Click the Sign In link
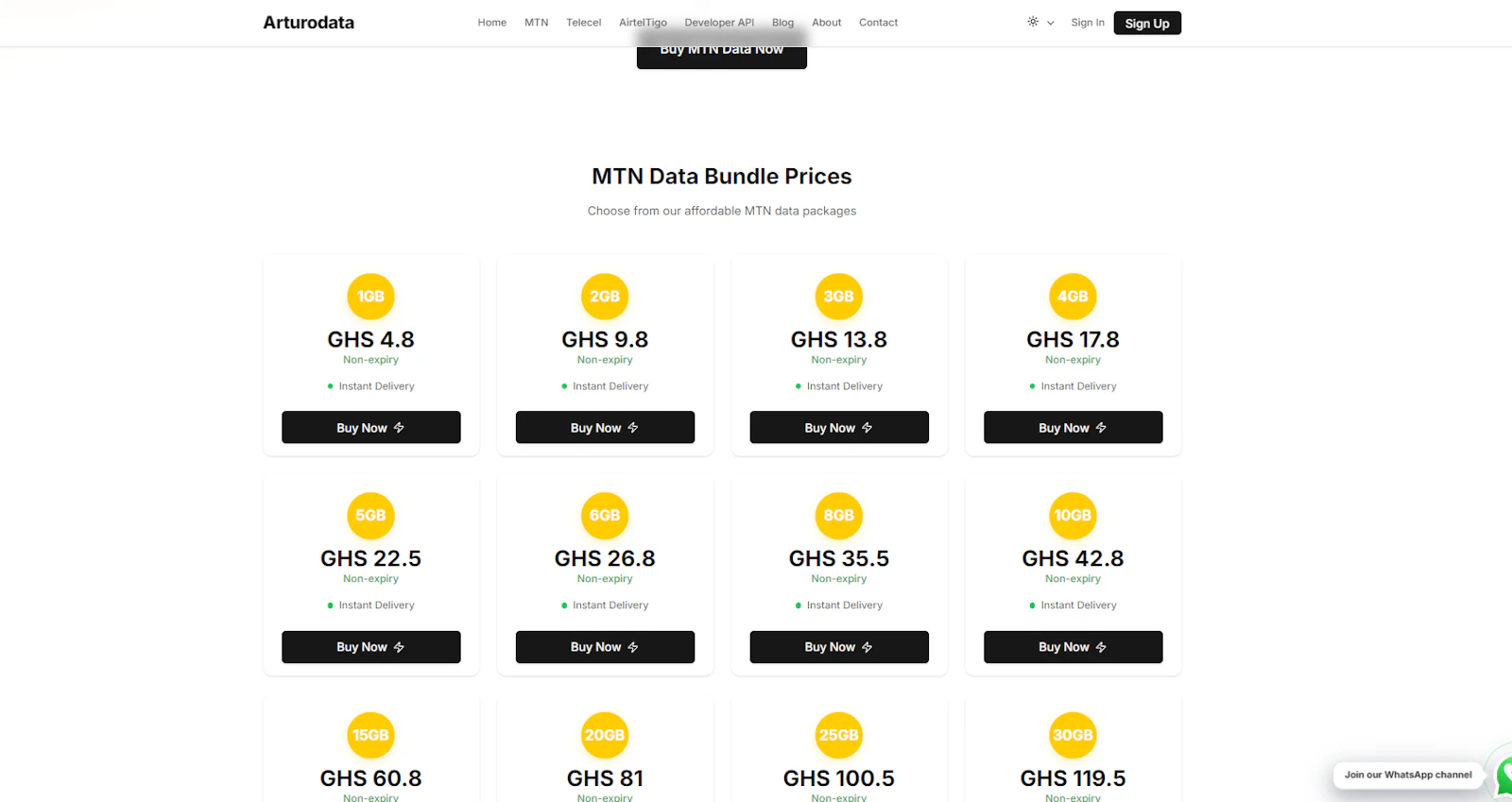1512x802 pixels. click(1088, 23)
